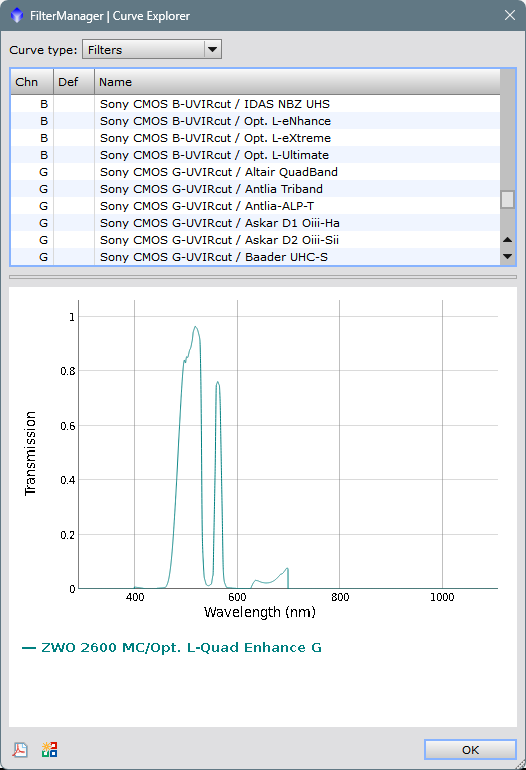The height and width of the screenshot is (770, 526).
Task: Open the Curve type dropdown arrow
Action: [x=212, y=50]
